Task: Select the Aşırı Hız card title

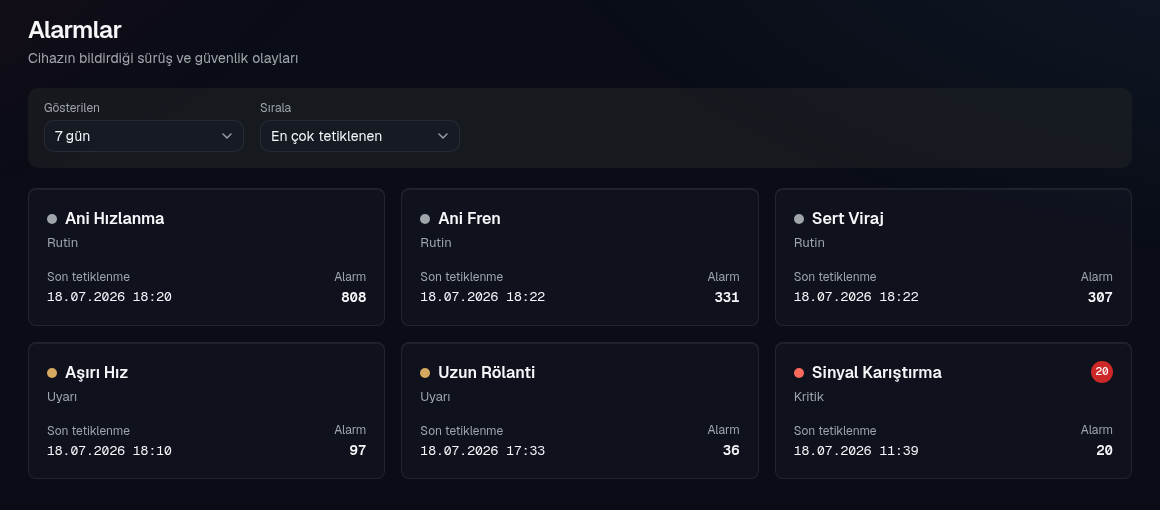Action: (x=96, y=372)
